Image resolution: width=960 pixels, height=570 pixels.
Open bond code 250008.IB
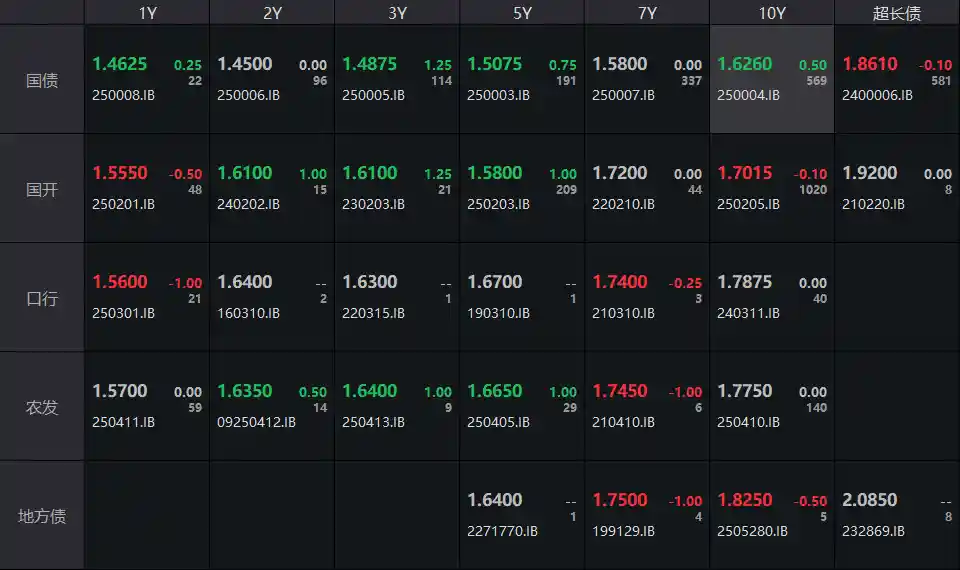click(124, 95)
